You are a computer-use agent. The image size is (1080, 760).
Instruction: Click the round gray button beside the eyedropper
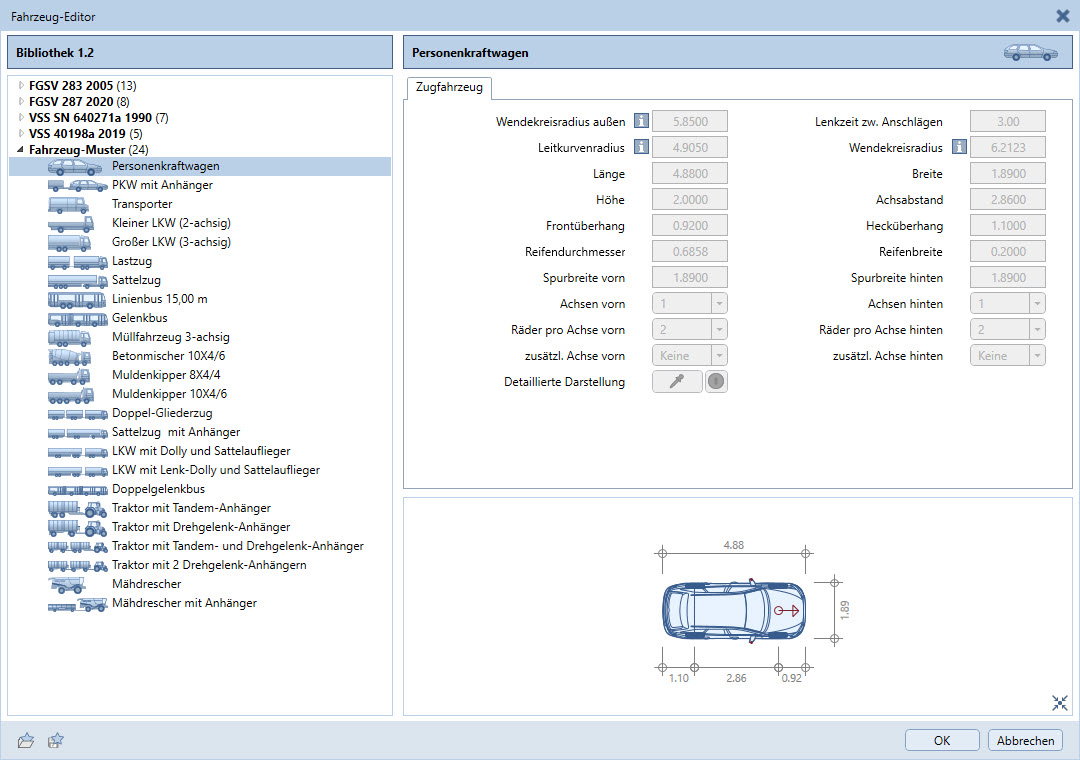click(716, 381)
